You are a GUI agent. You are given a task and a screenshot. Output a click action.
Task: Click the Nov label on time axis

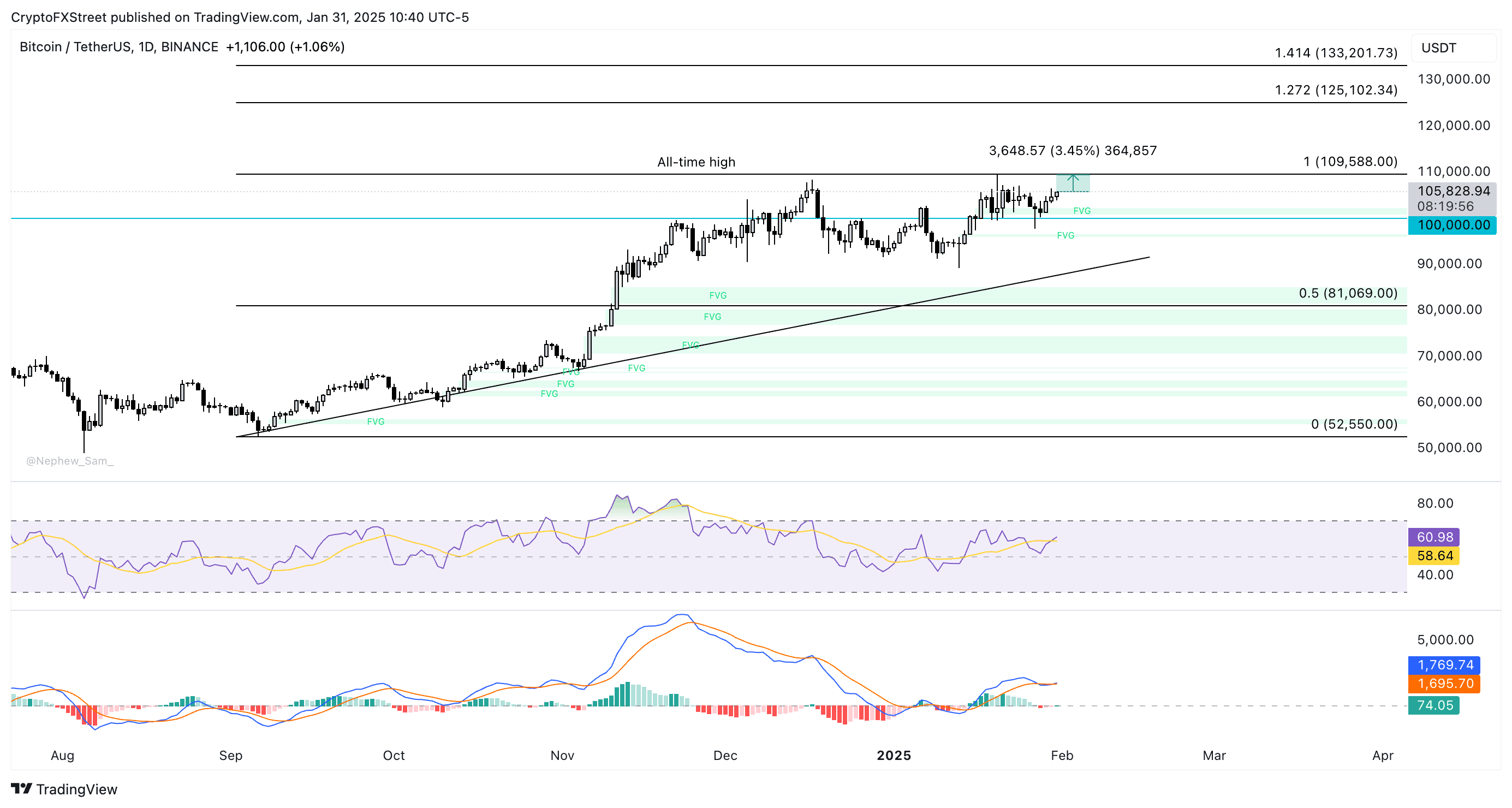click(x=562, y=755)
